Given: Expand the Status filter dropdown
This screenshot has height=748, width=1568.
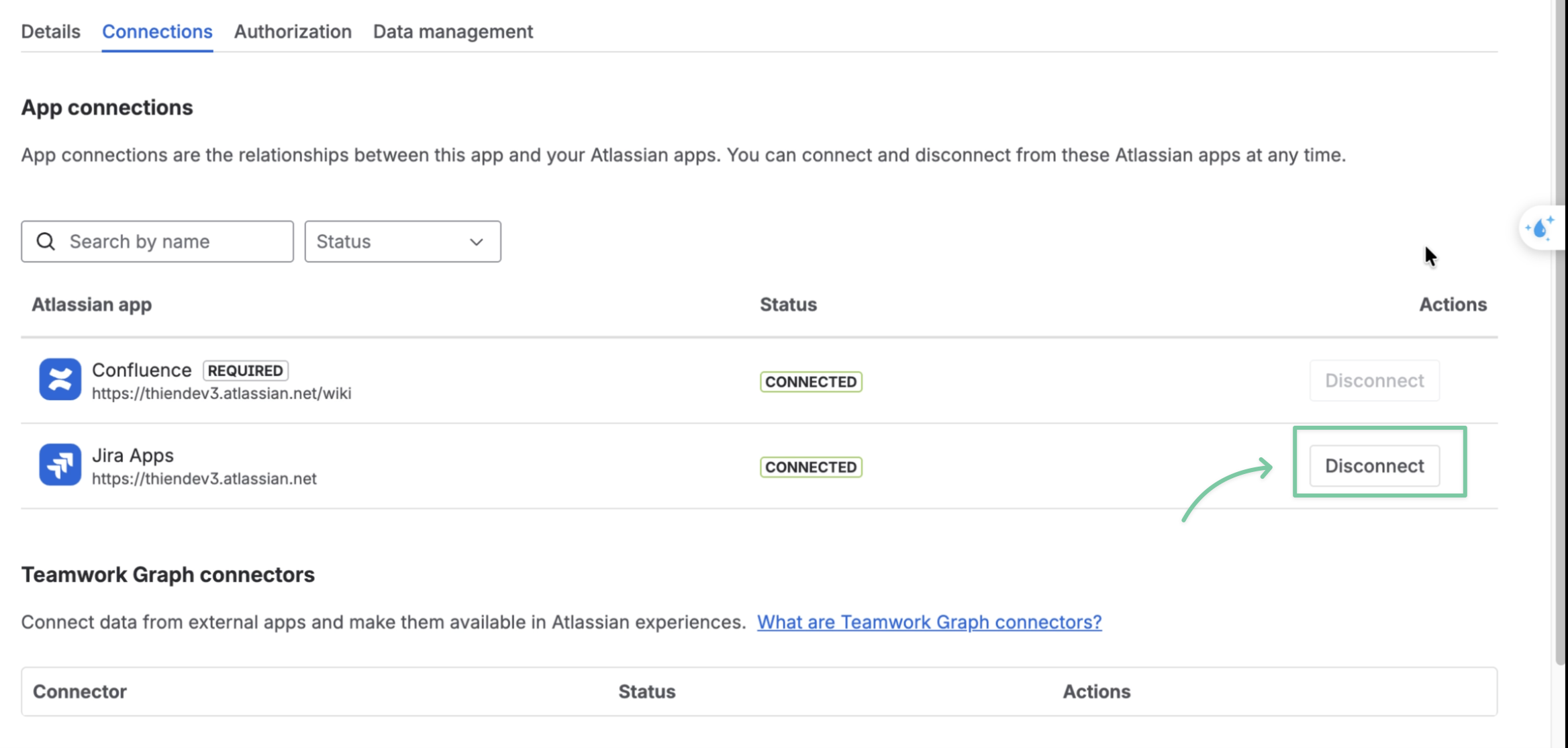Looking at the screenshot, I should [403, 242].
